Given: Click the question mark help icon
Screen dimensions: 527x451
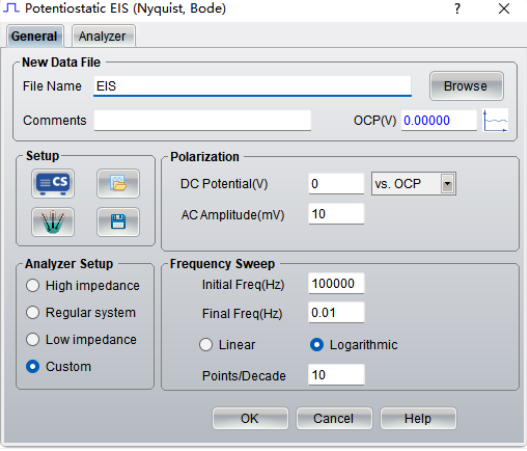Looking at the screenshot, I should (x=457, y=9).
